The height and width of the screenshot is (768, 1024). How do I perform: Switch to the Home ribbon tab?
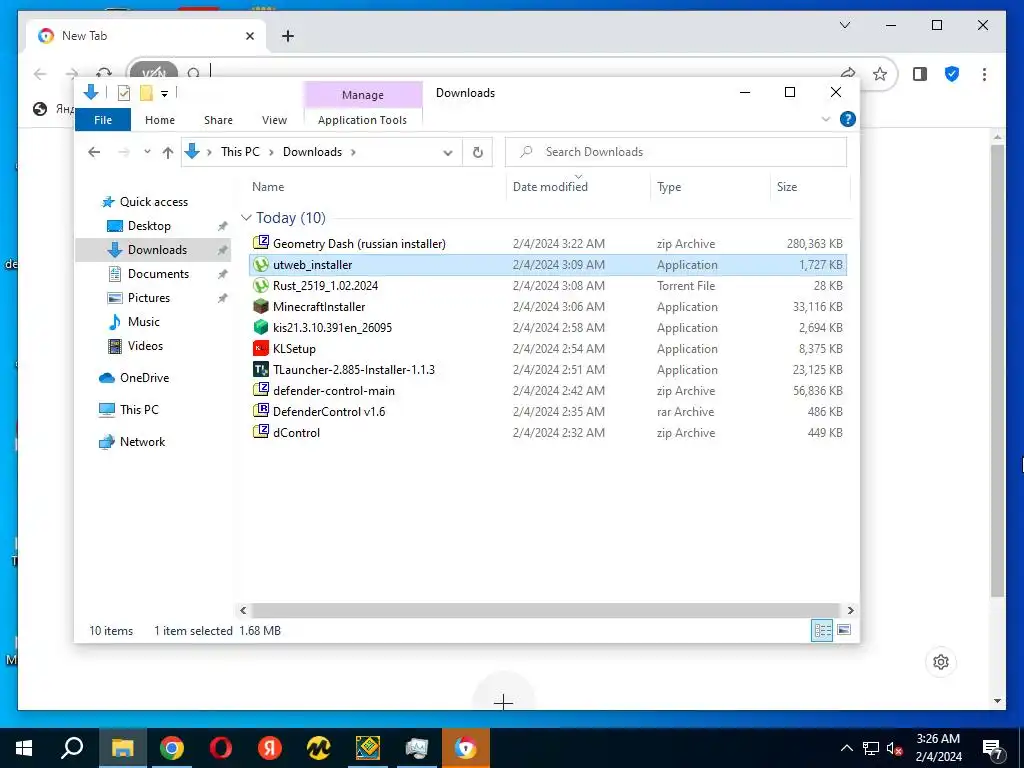click(x=160, y=120)
